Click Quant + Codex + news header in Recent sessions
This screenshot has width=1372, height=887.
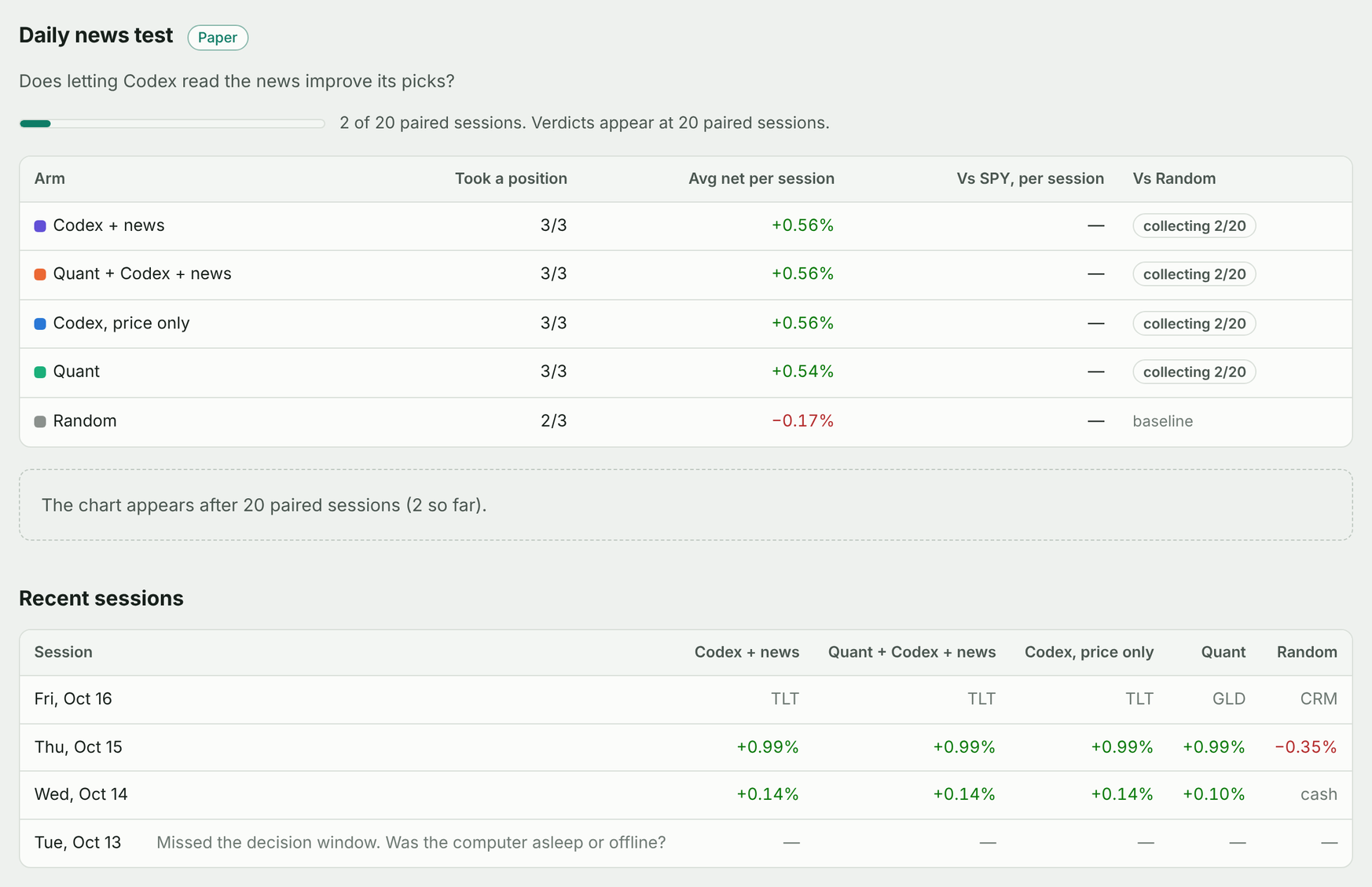(912, 652)
